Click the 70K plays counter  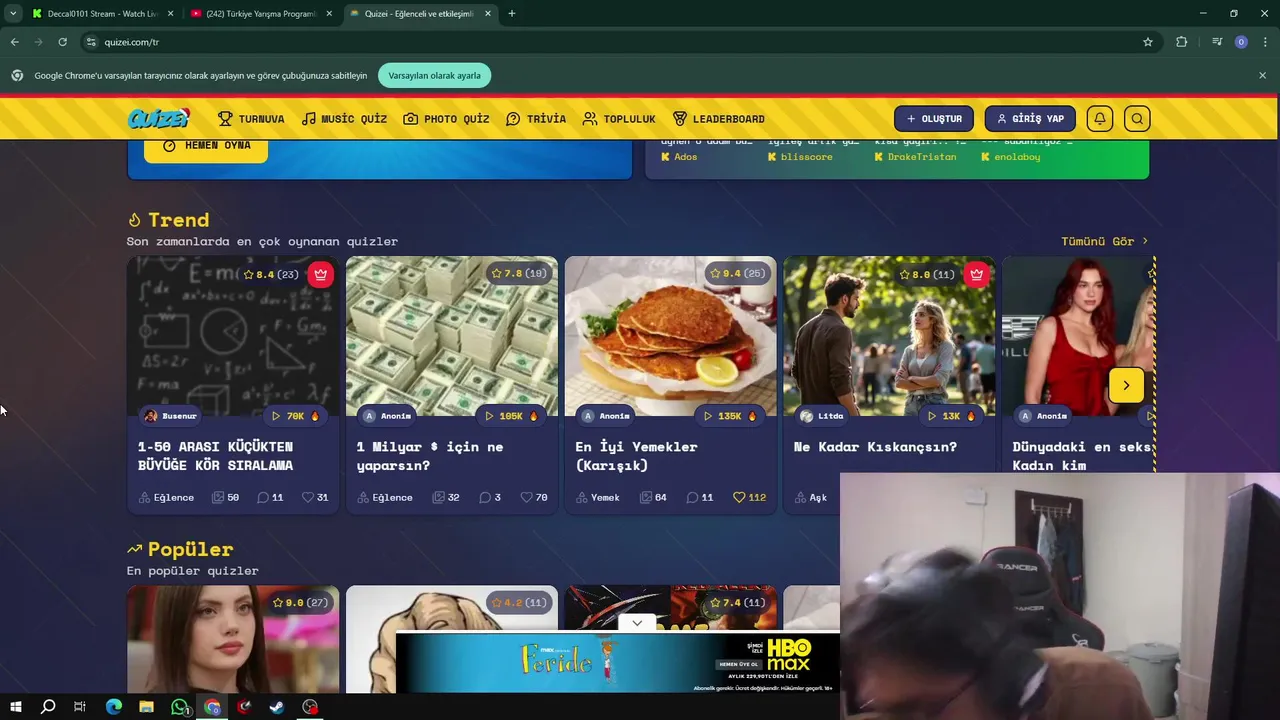pyautogui.click(x=295, y=416)
